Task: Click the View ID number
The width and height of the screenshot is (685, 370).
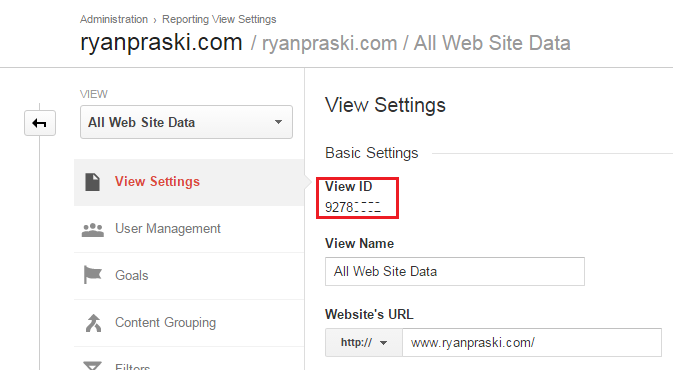Action: coord(353,207)
